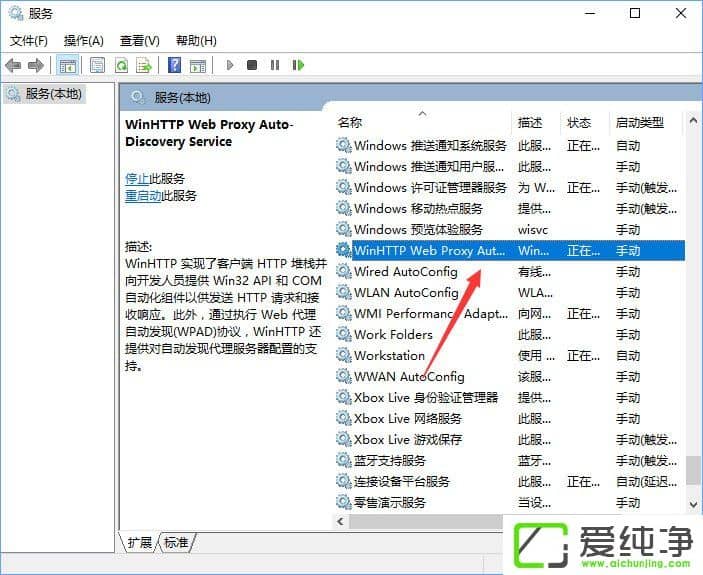Image resolution: width=703 pixels, height=575 pixels.
Task: Select the Workstation service
Action: coord(510,356)
